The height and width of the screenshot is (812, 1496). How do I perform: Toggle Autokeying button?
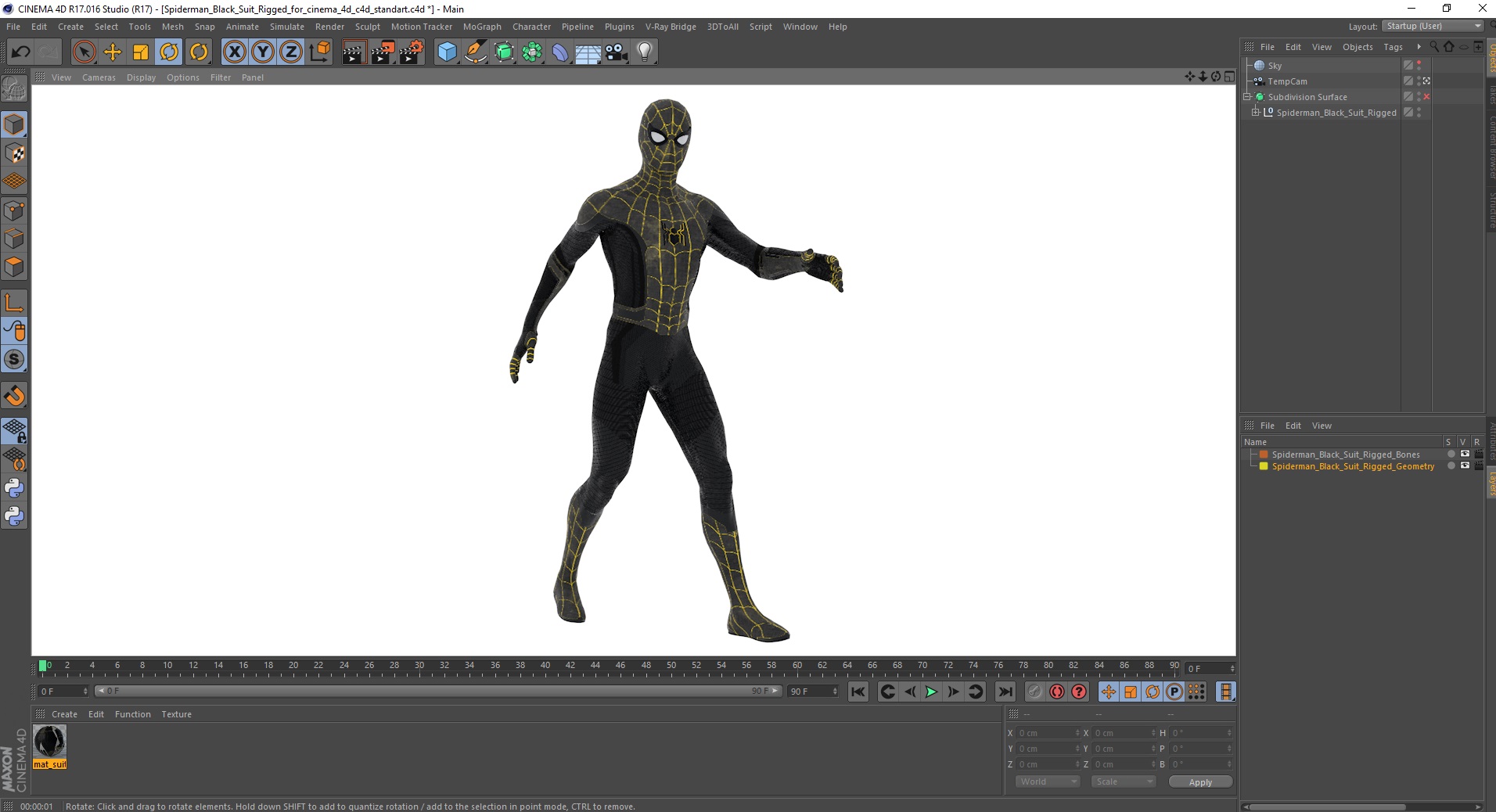(1057, 692)
